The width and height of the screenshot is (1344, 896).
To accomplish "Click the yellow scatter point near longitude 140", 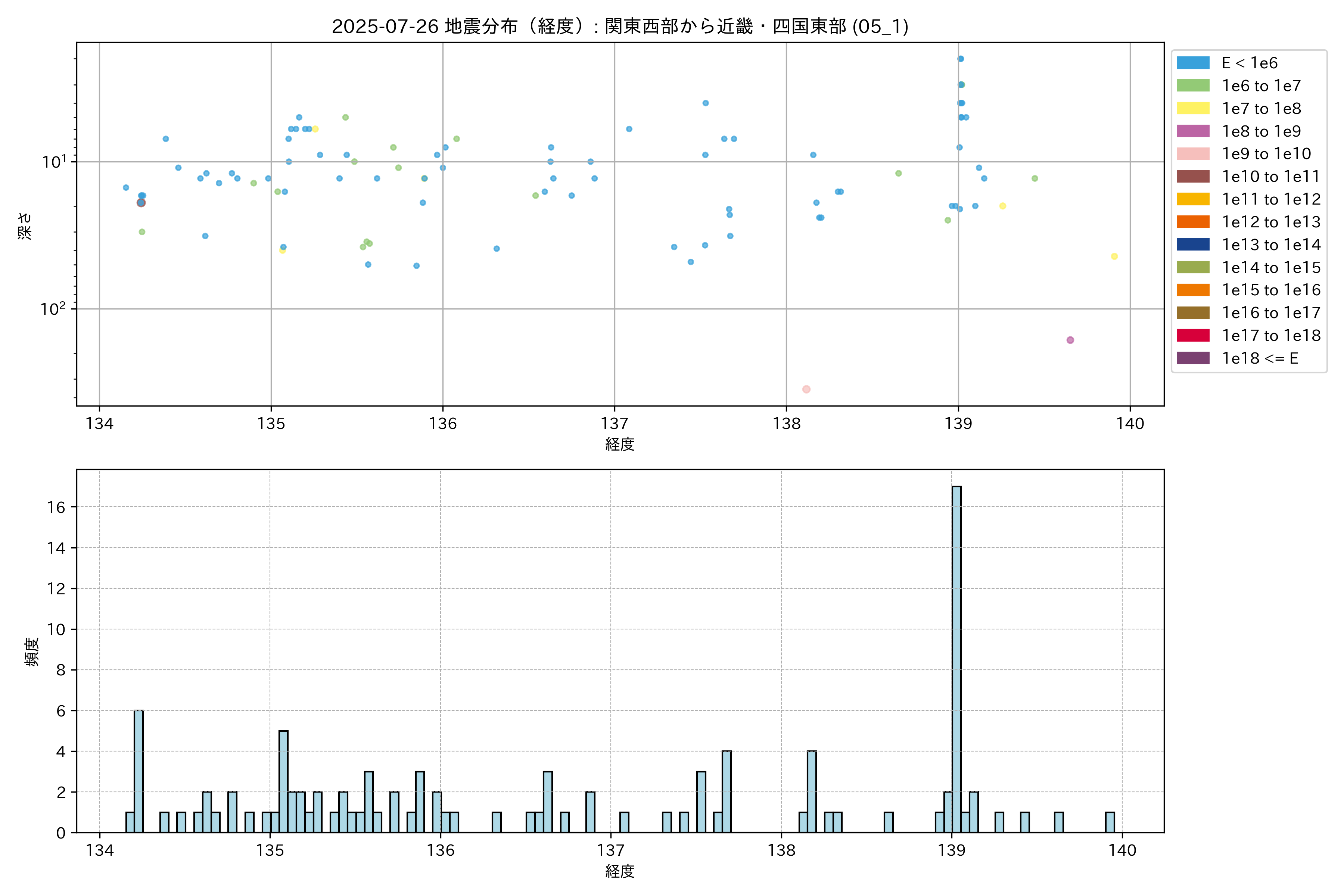I will coord(1114,256).
